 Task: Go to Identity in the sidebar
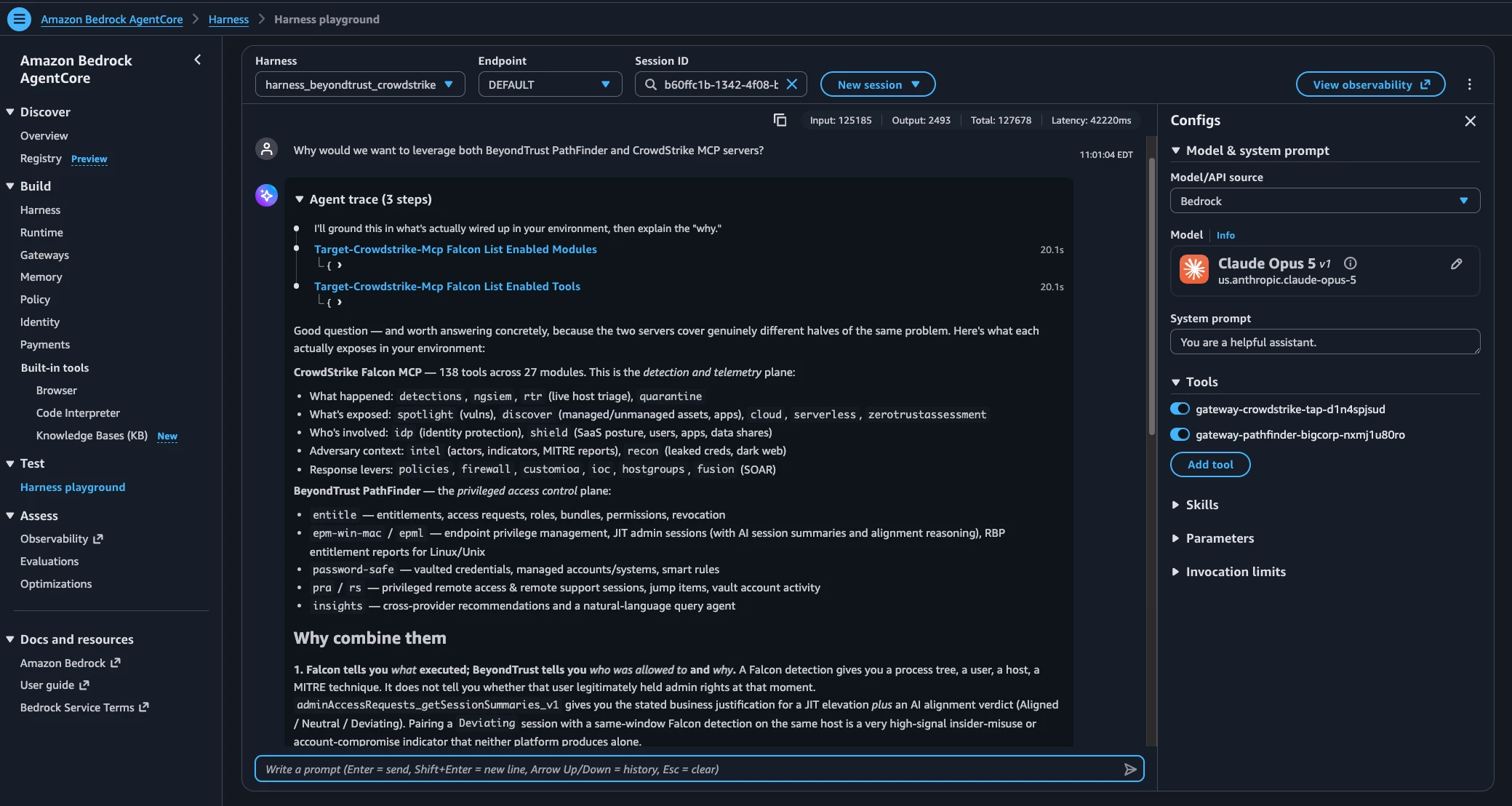40,322
